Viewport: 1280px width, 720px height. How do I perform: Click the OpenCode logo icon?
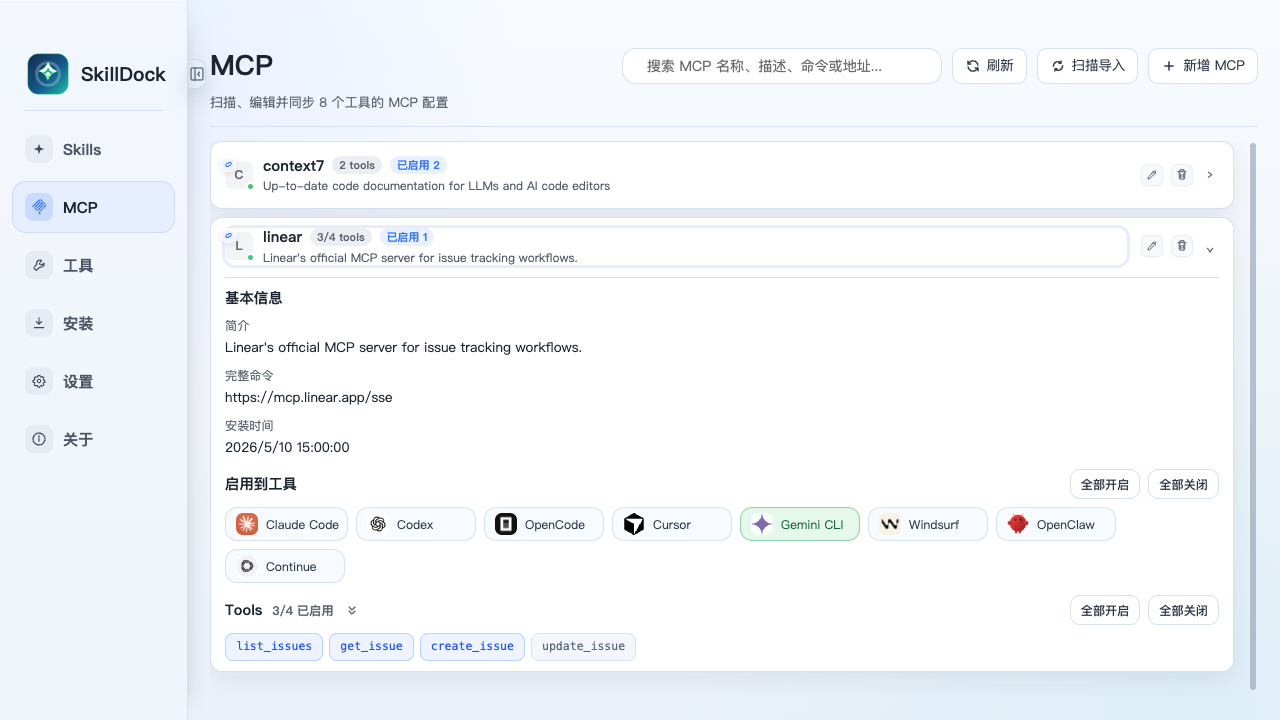click(x=506, y=524)
